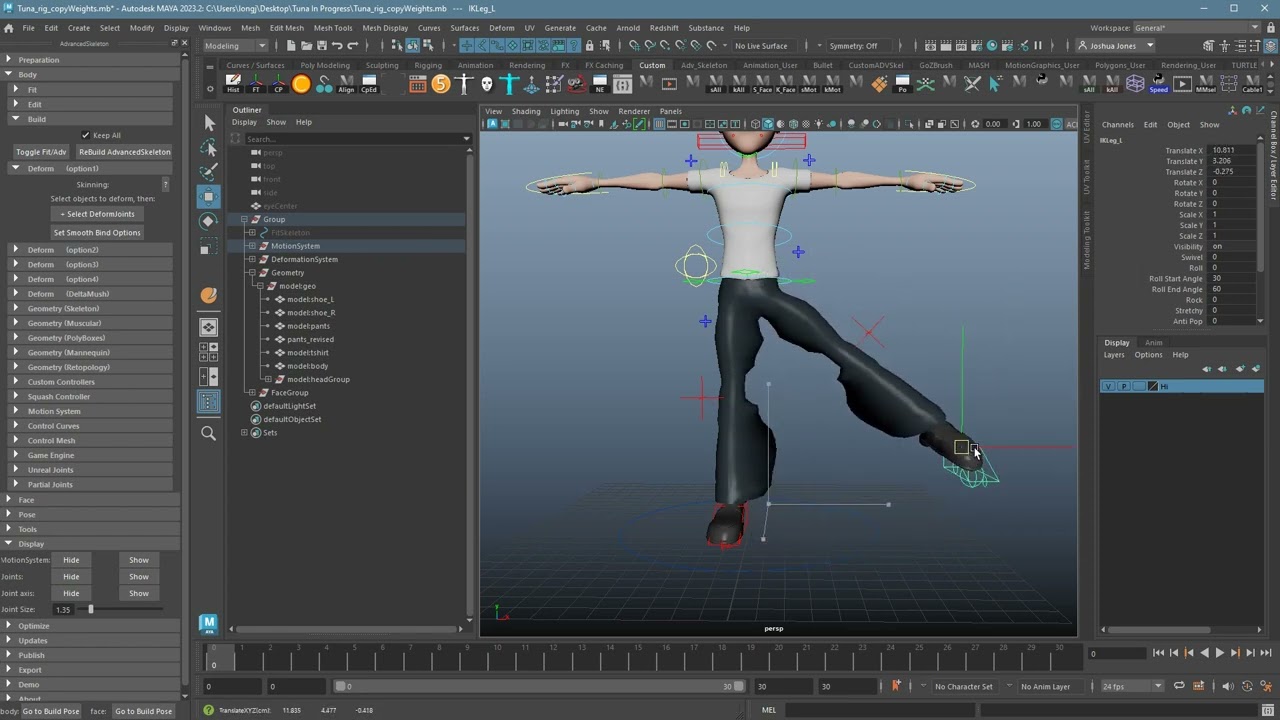Click the outliner search magnifier in Tool Box

click(209, 433)
